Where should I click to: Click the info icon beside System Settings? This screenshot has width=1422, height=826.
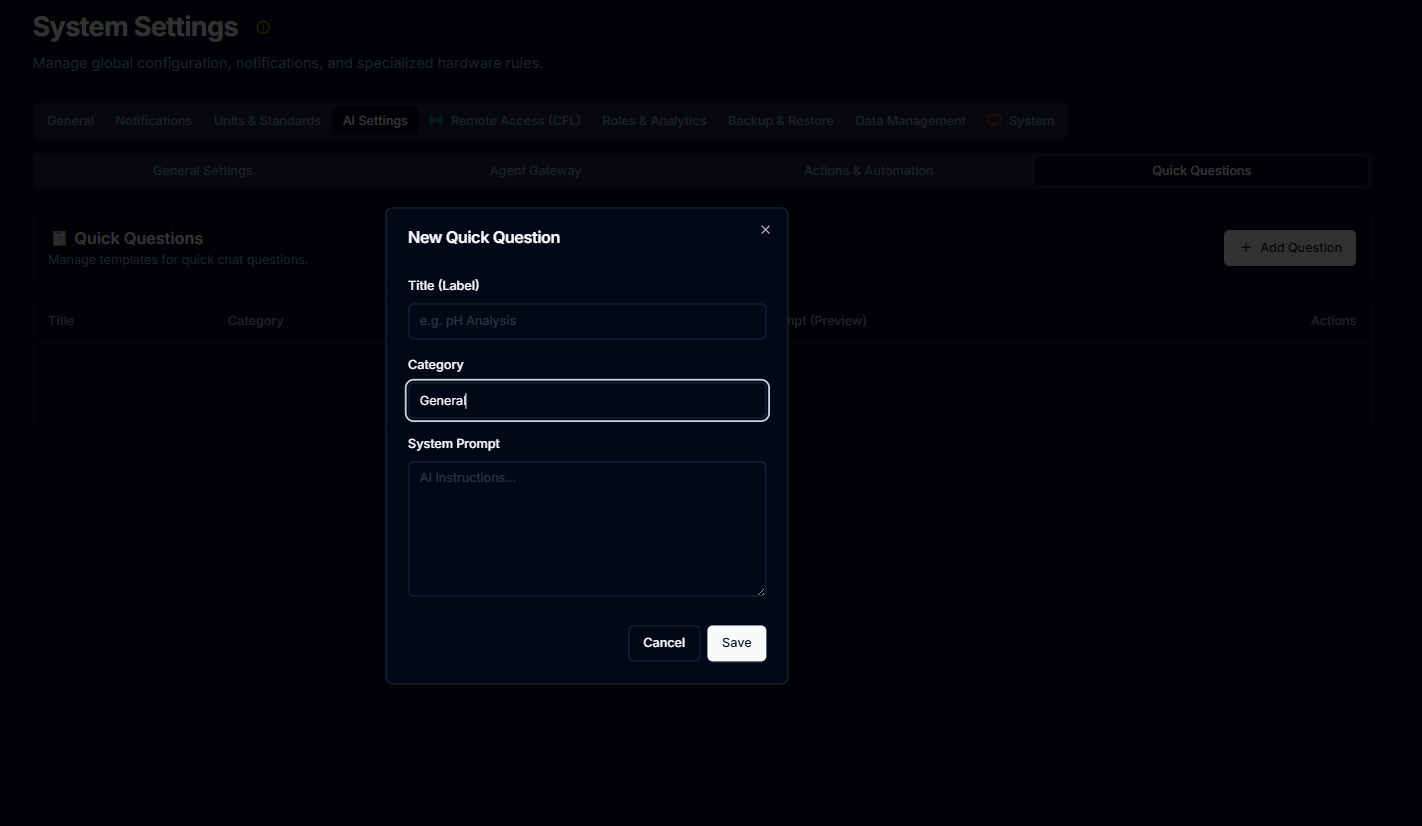[263, 28]
